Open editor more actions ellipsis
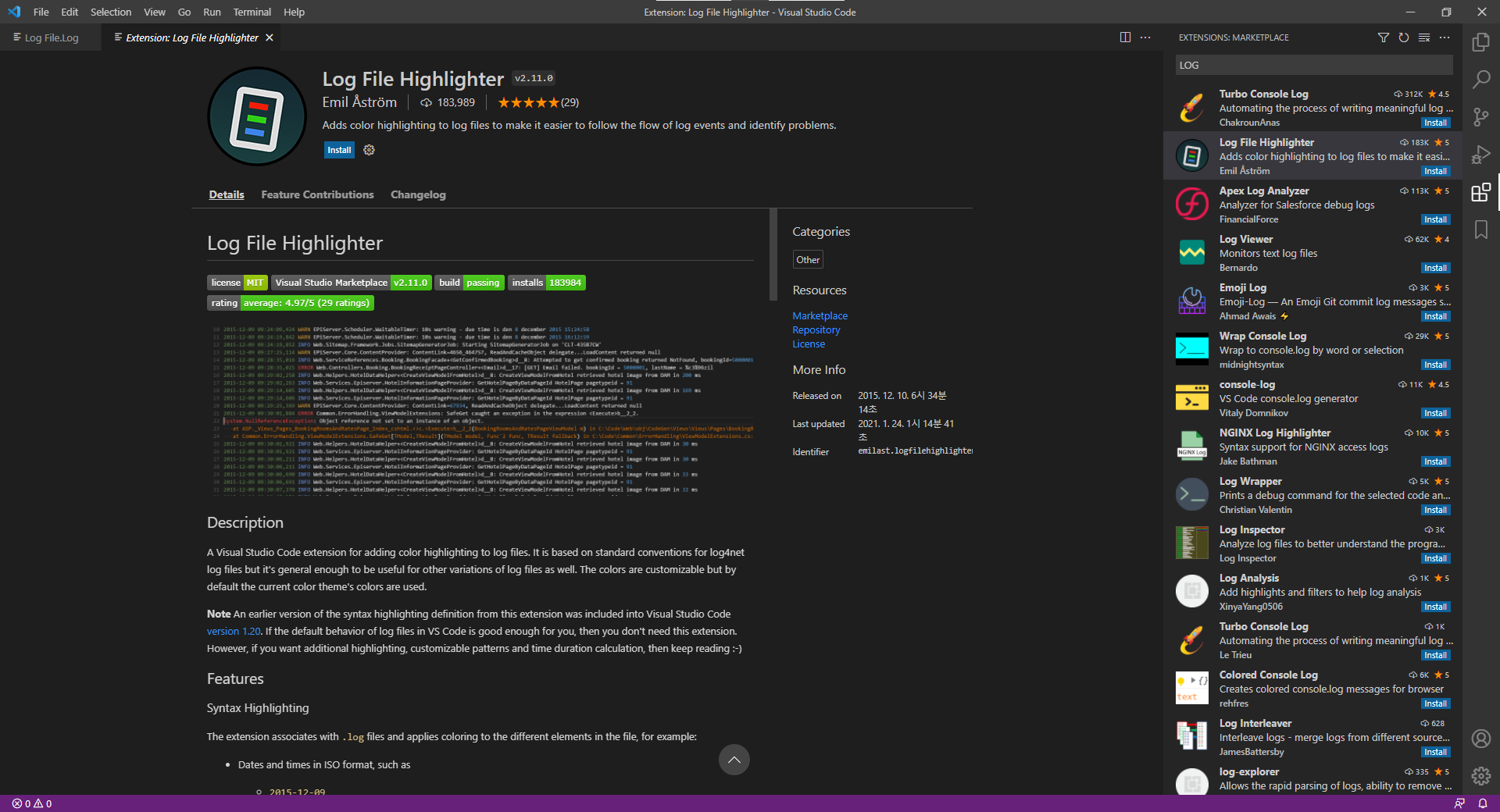 (x=1145, y=37)
